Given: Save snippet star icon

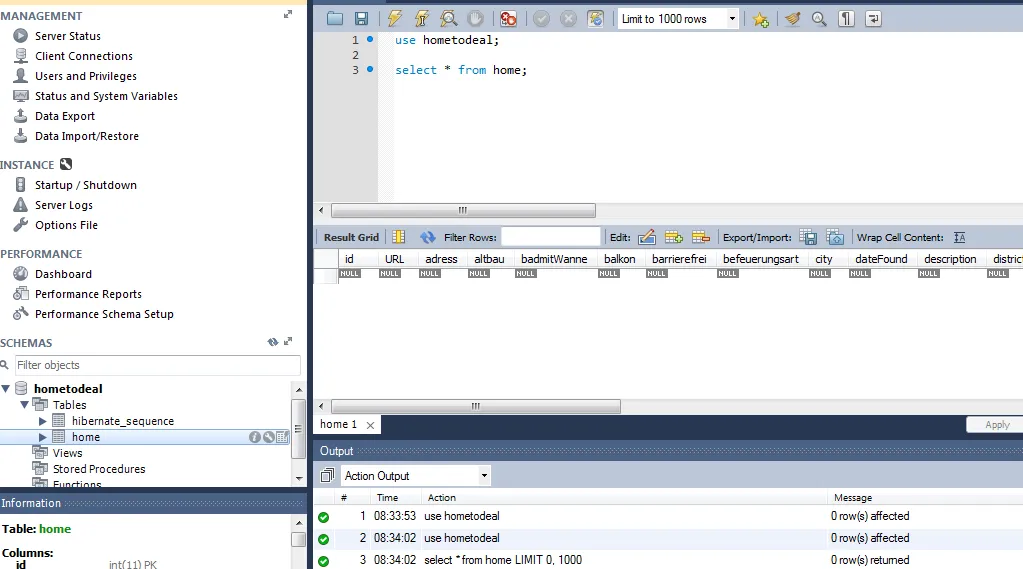Looking at the screenshot, I should click(x=760, y=19).
